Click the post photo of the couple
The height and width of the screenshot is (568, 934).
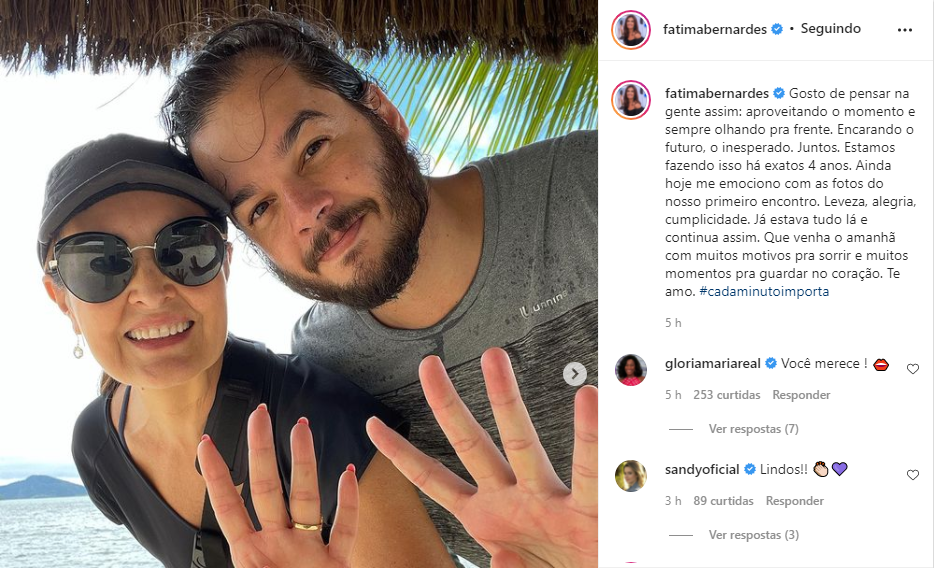(298, 284)
